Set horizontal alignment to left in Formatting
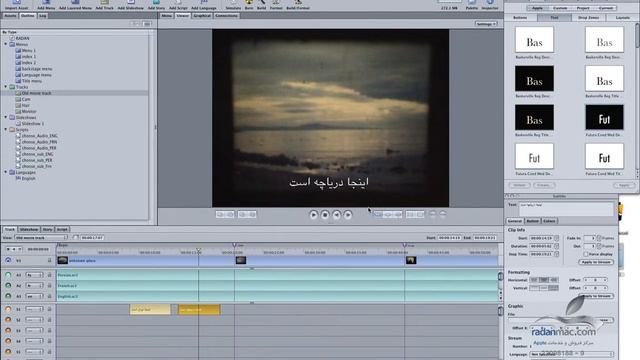Screen dimensions: 640x360 [x=534, y=280]
